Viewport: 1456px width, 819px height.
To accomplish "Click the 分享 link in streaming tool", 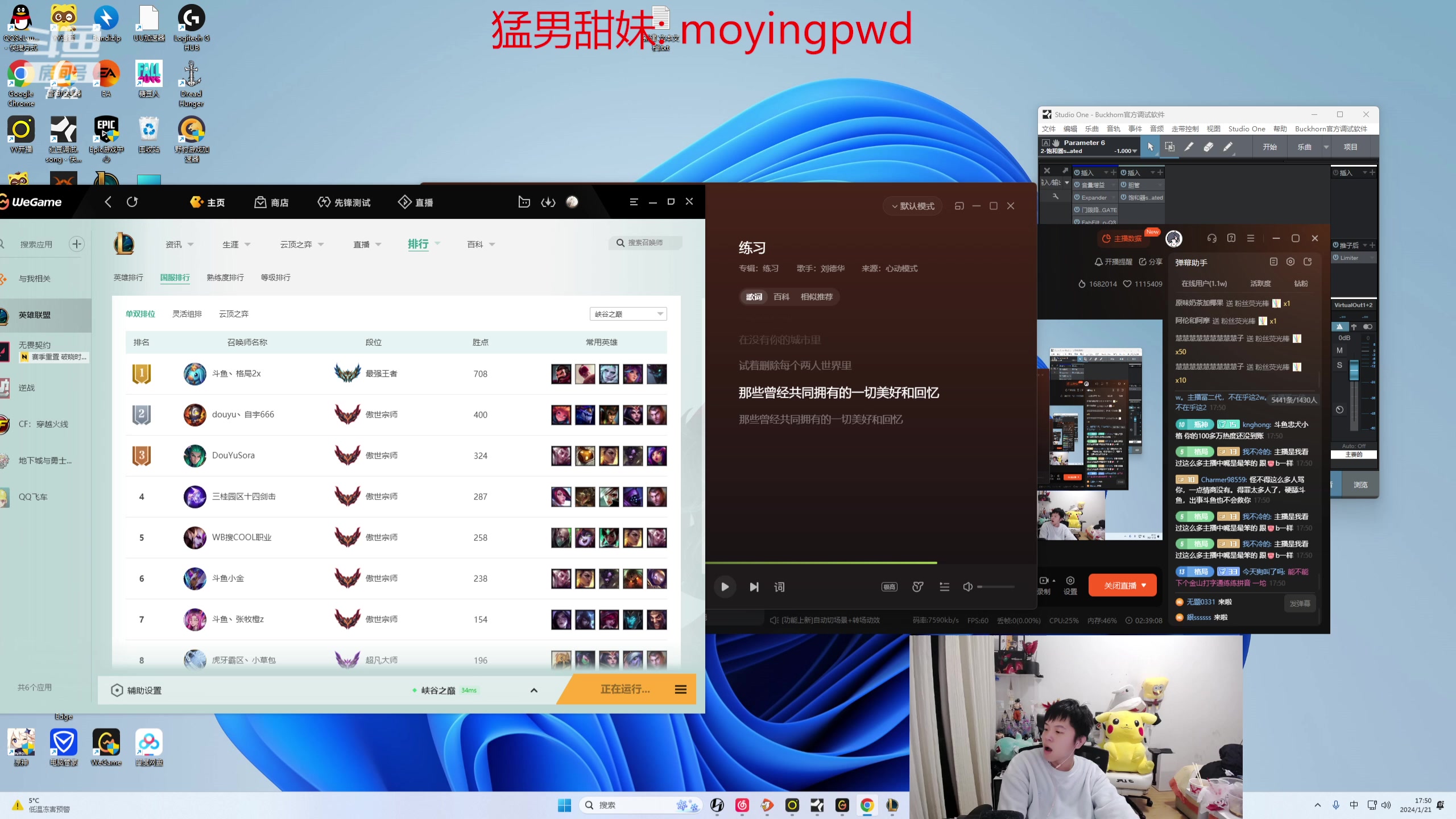I will [x=1151, y=262].
